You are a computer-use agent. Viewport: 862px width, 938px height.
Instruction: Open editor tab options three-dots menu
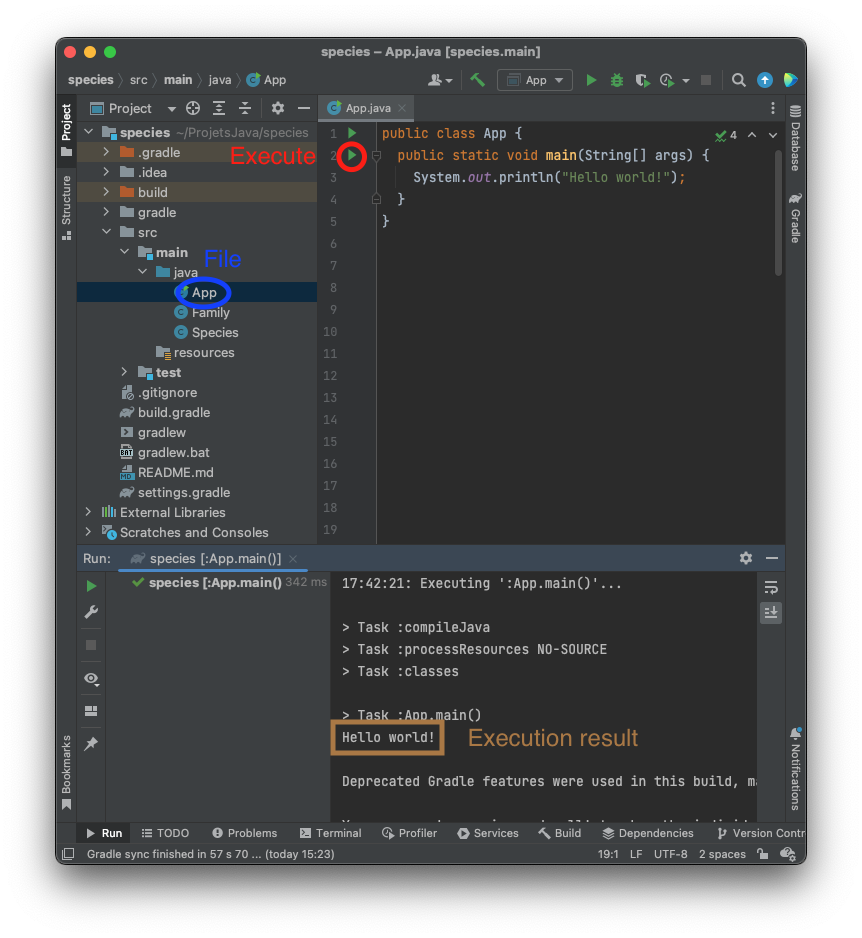click(x=773, y=108)
